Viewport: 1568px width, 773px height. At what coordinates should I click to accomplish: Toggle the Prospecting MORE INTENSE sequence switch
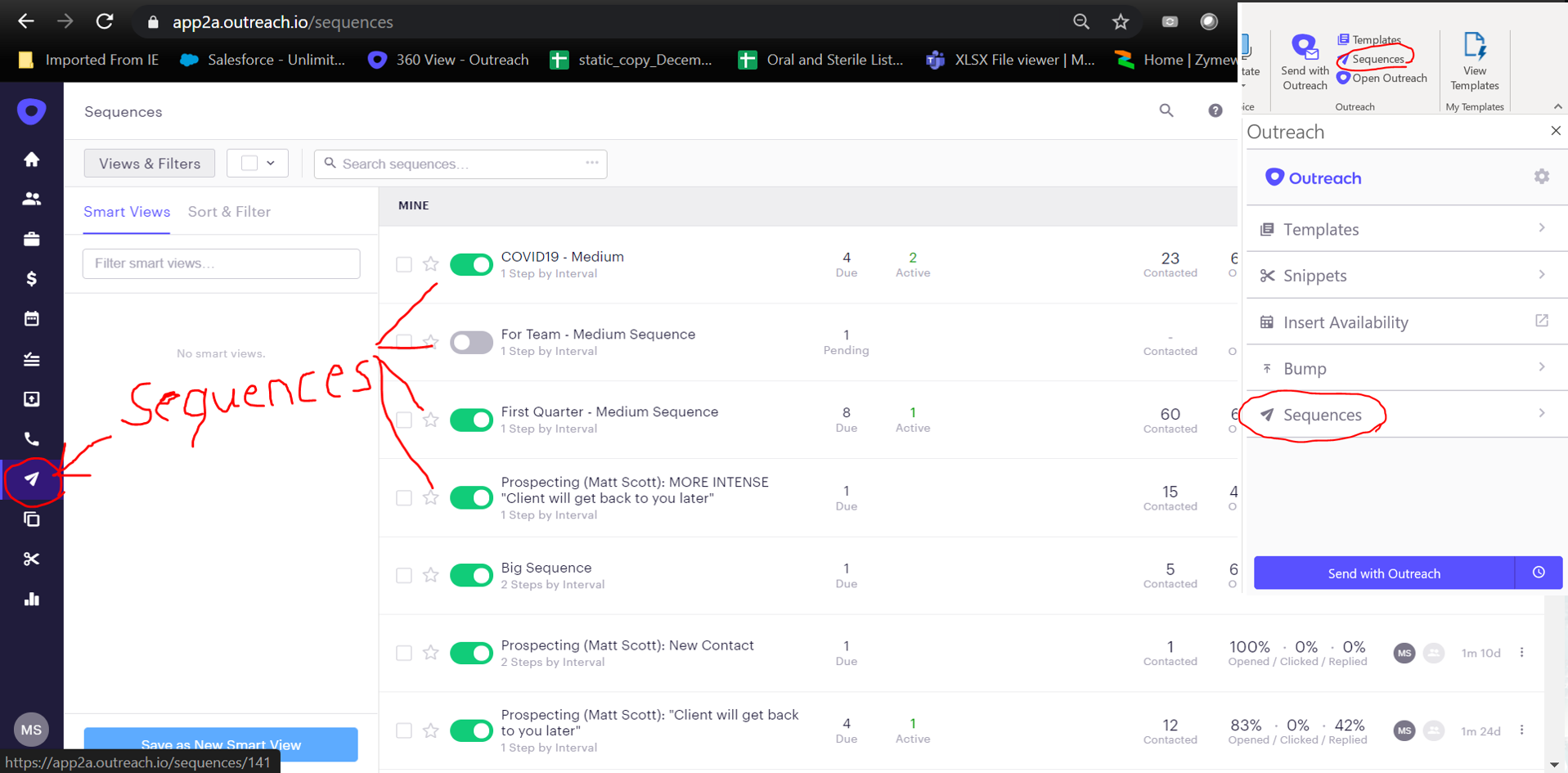click(471, 497)
